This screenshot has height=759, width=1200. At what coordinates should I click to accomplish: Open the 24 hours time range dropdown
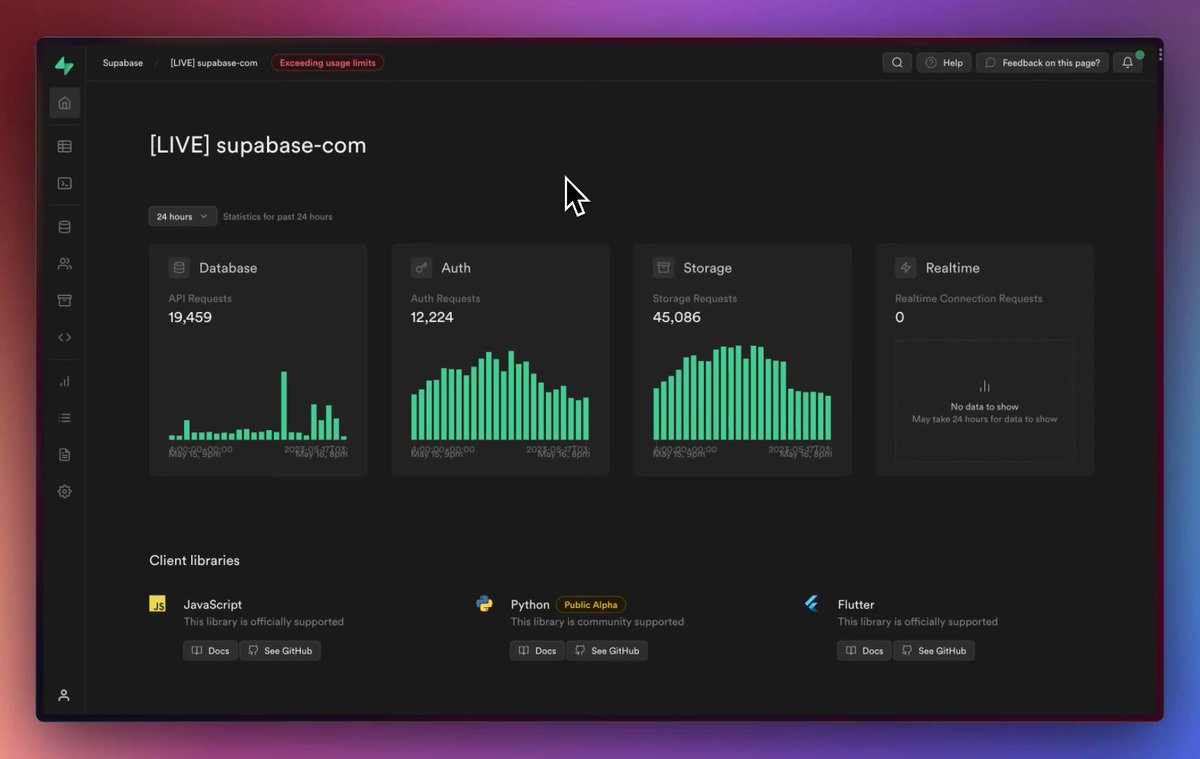point(182,216)
